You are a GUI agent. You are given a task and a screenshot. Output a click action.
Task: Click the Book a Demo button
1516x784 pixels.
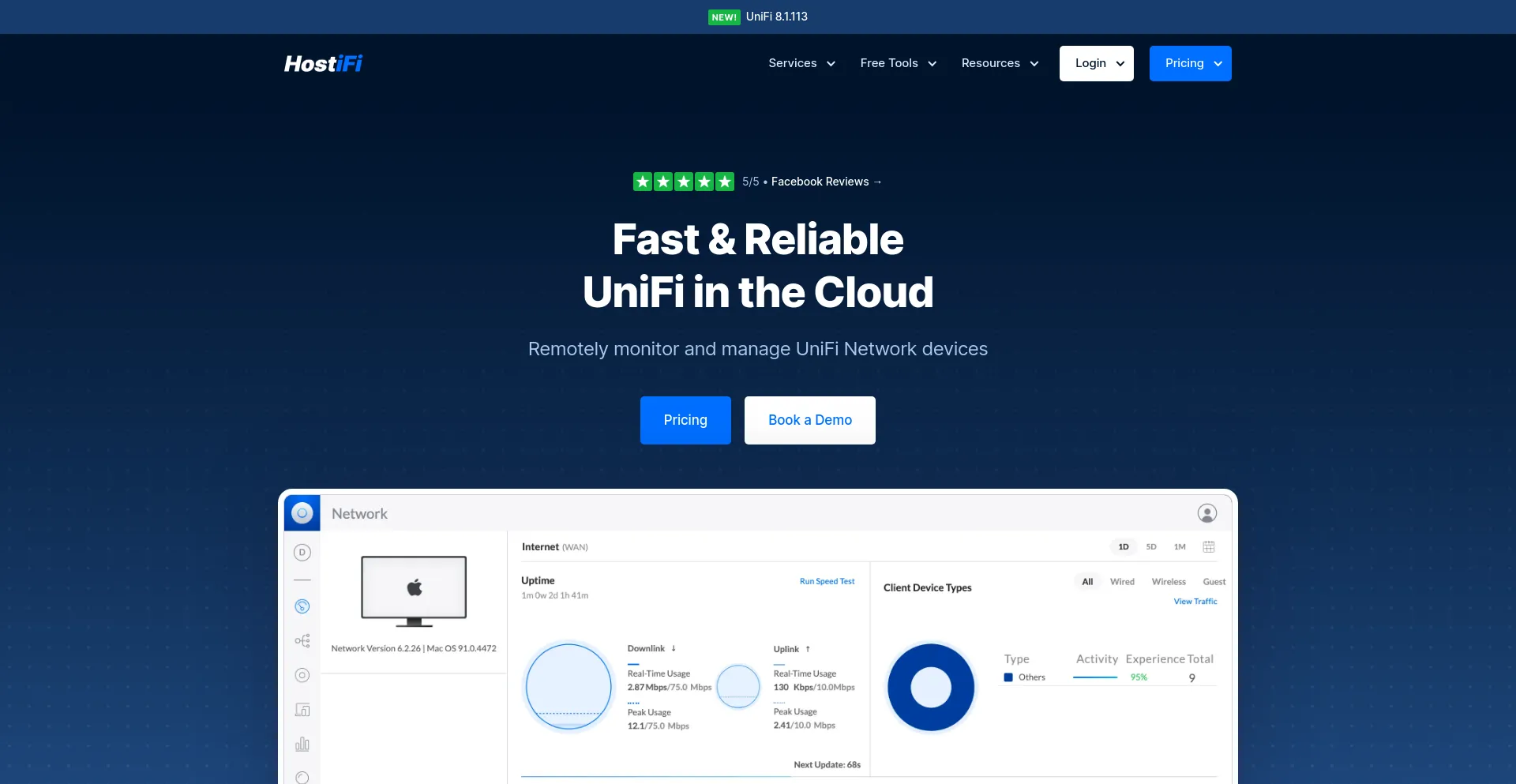[x=810, y=420]
